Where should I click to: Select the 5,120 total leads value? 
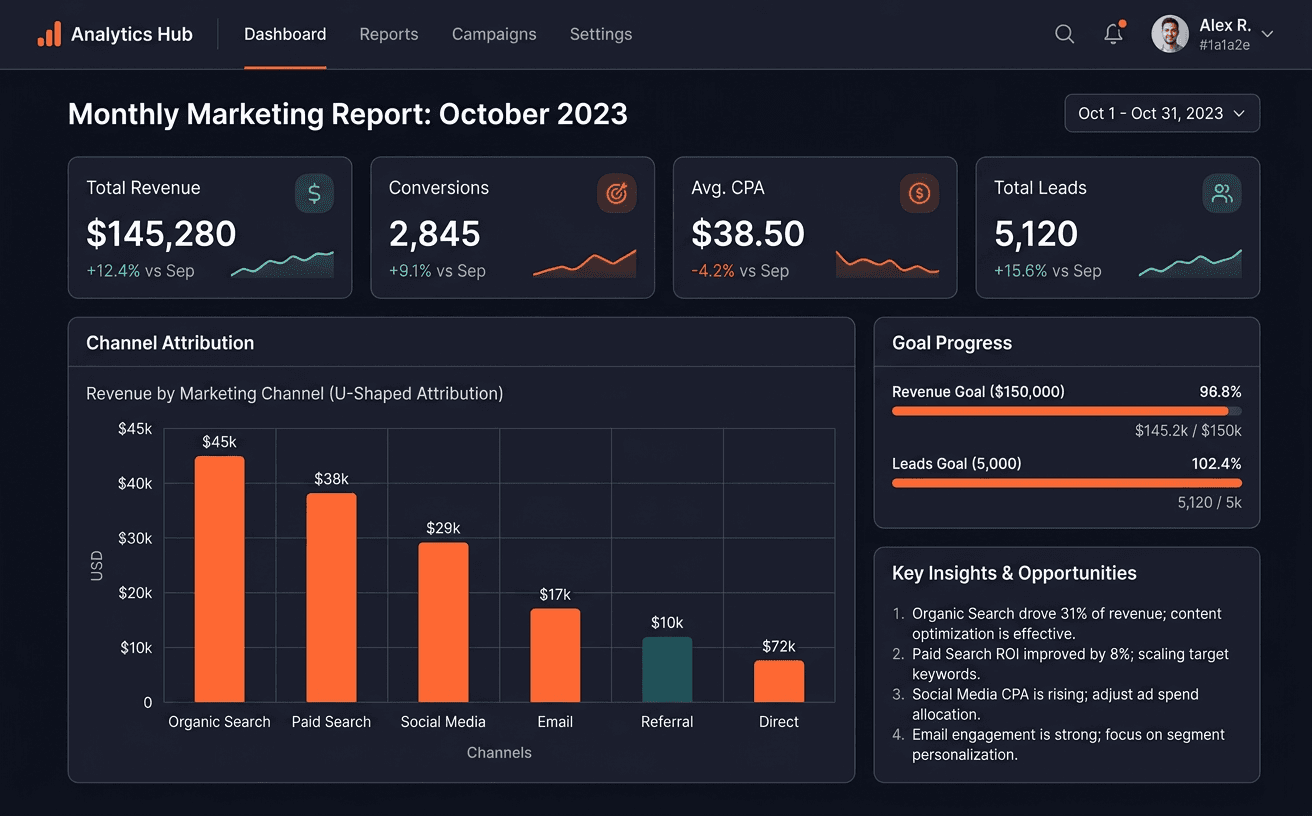(1036, 233)
